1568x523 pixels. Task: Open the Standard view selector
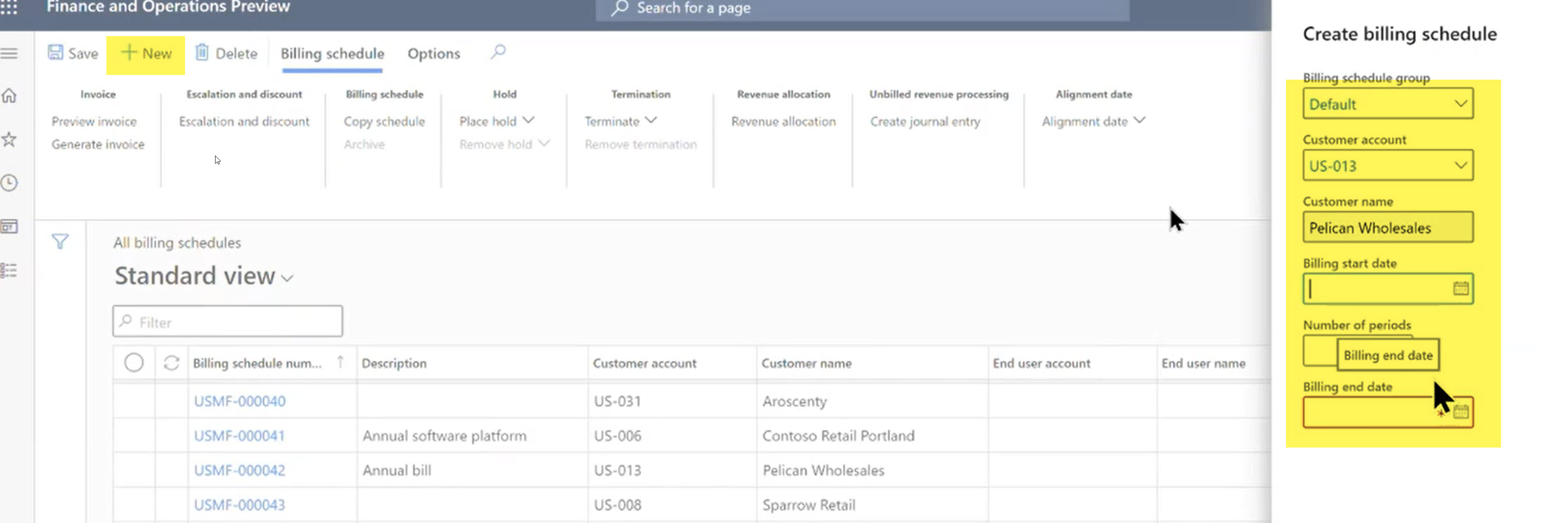[x=287, y=277]
